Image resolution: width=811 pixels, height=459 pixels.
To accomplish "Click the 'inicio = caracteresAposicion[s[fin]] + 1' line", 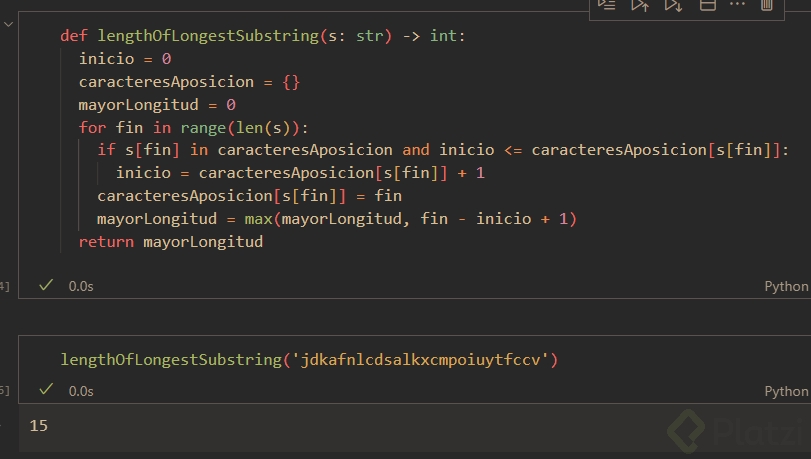I will click(301, 173).
